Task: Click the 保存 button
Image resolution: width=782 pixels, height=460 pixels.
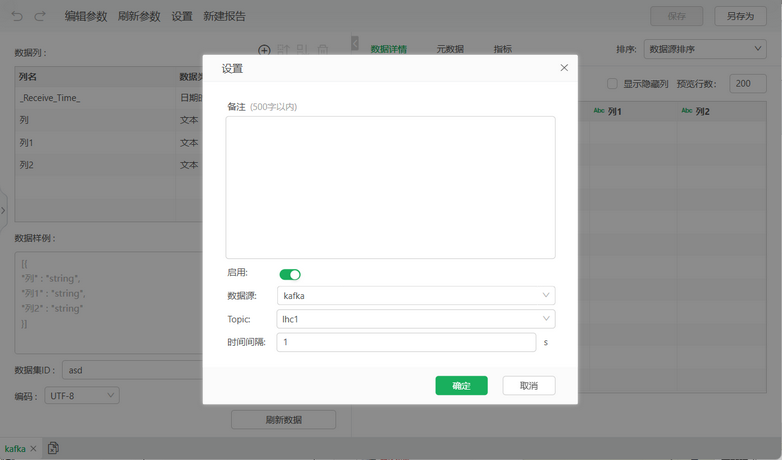Action: pyautogui.click(x=676, y=16)
